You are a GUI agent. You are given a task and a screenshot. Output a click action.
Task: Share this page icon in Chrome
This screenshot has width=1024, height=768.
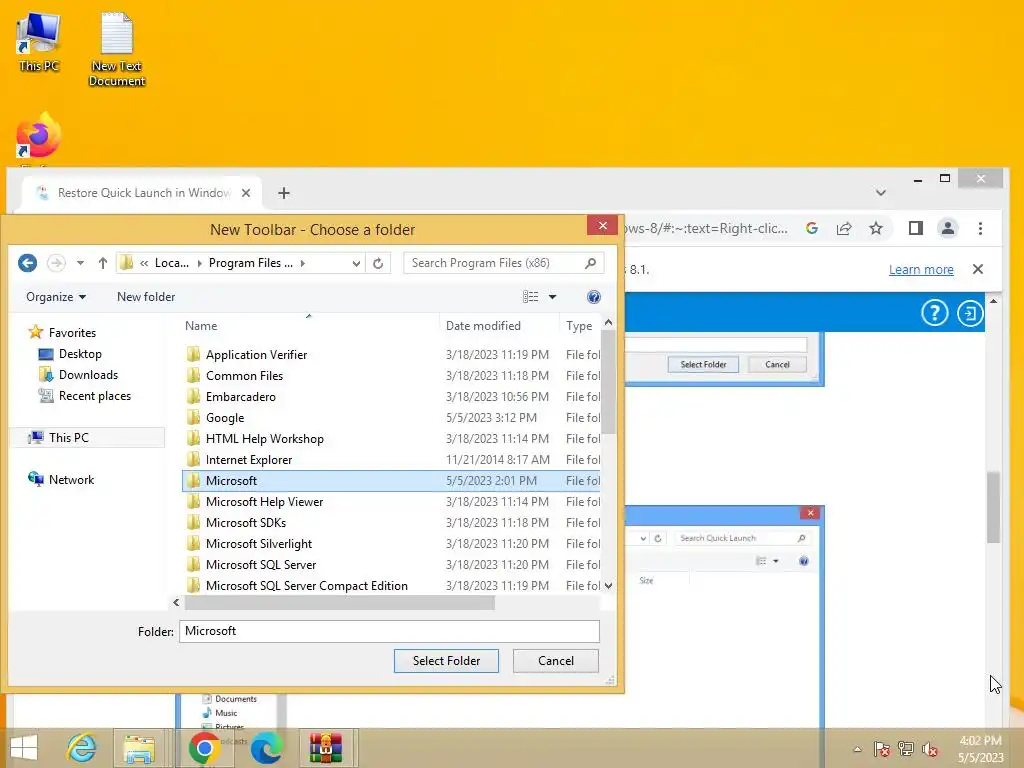[x=844, y=228]
